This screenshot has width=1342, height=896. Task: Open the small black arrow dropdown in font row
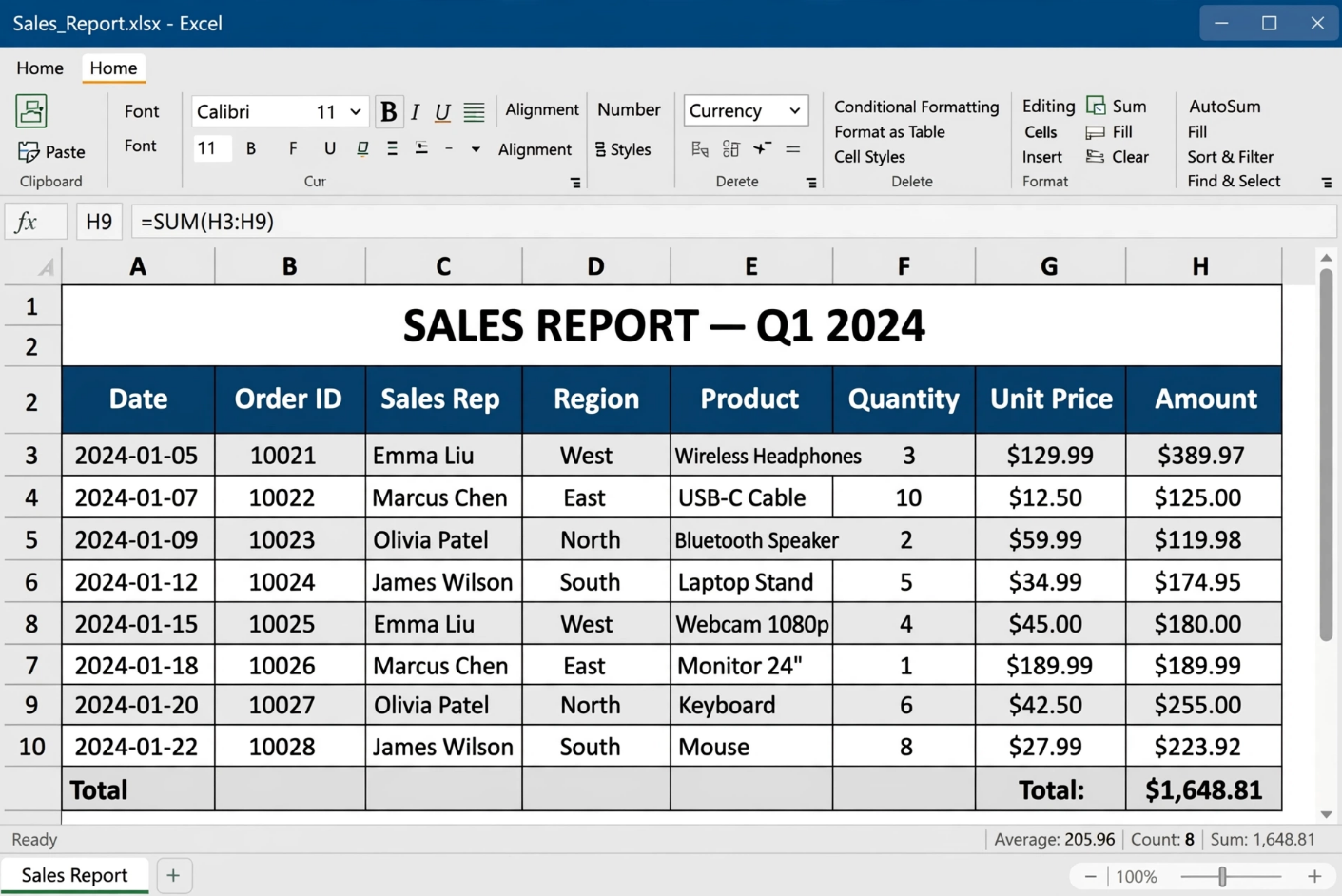click(476, 149)
